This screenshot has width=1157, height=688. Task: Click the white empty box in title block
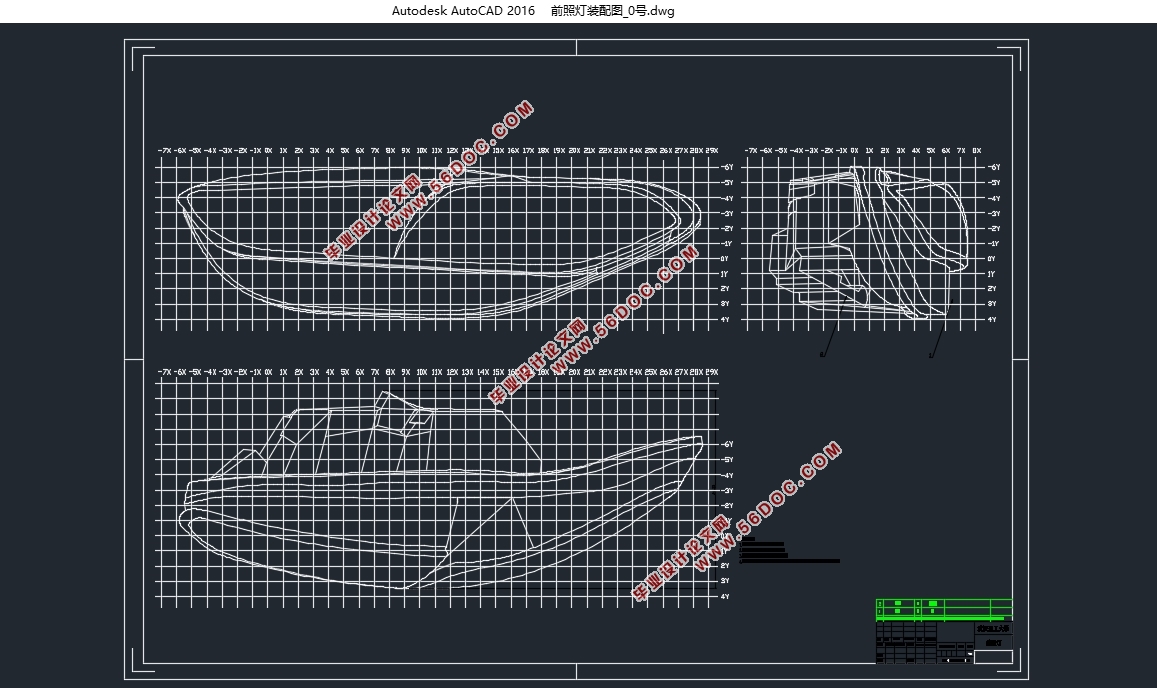point(992,657)
